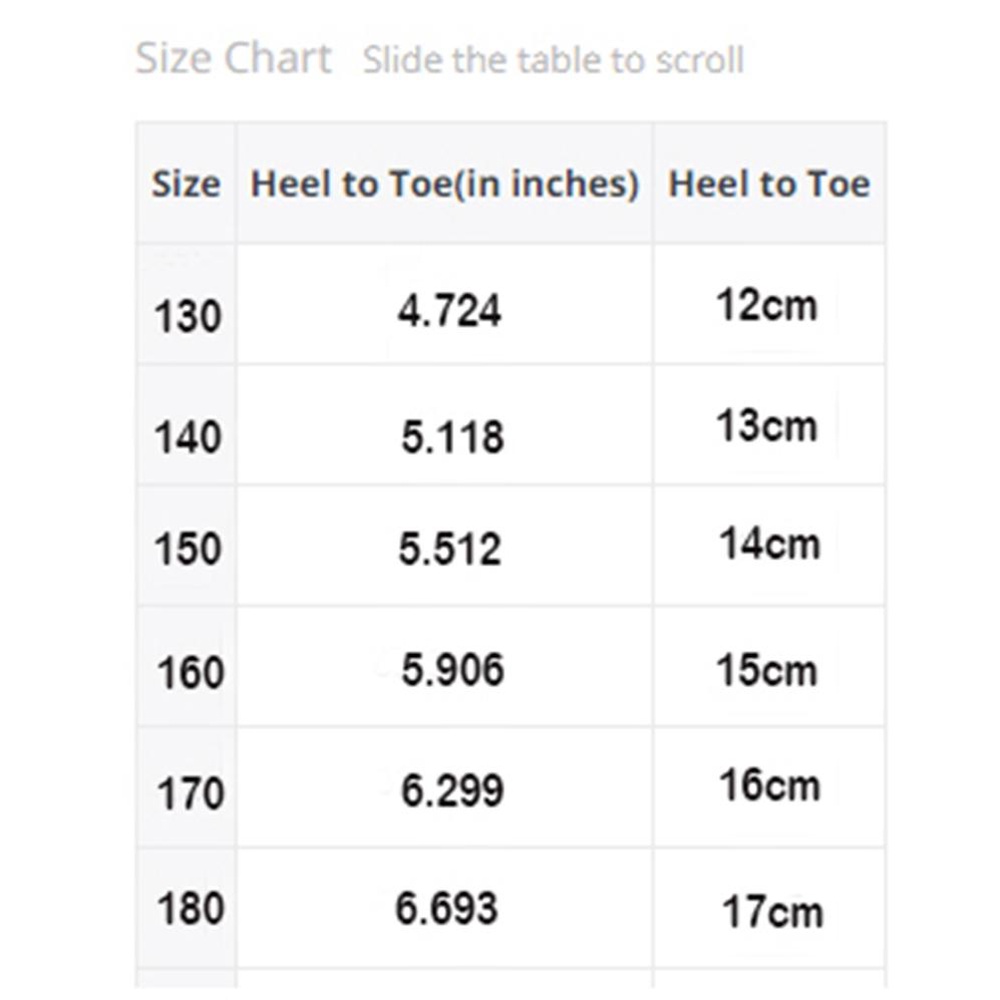Viewport: 1000px width, 1000px height.
Task: Click the rightmost Heel to Toe header
Action: [x=769, y=184]
